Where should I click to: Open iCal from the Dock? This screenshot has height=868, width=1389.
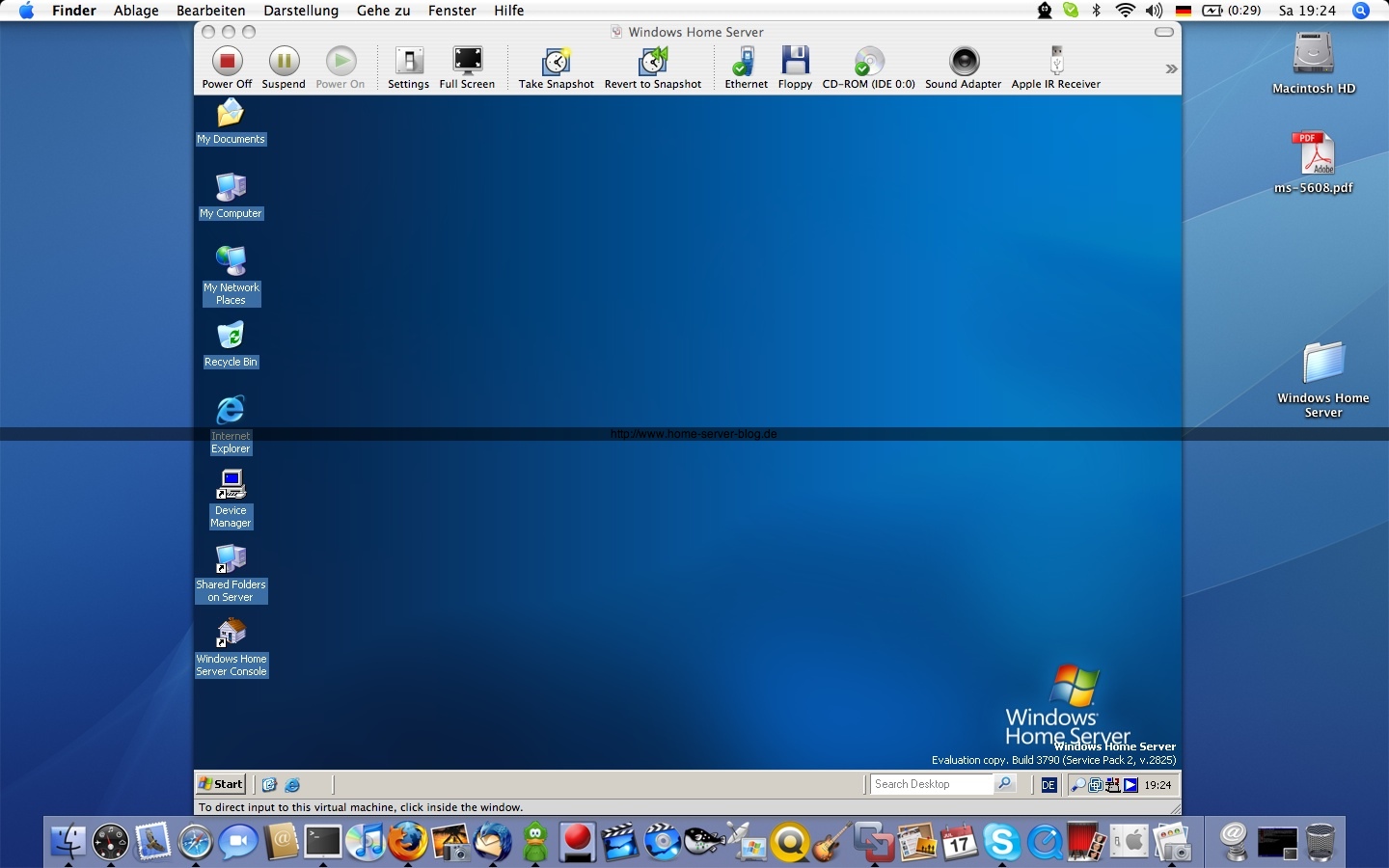coord(959,842)
